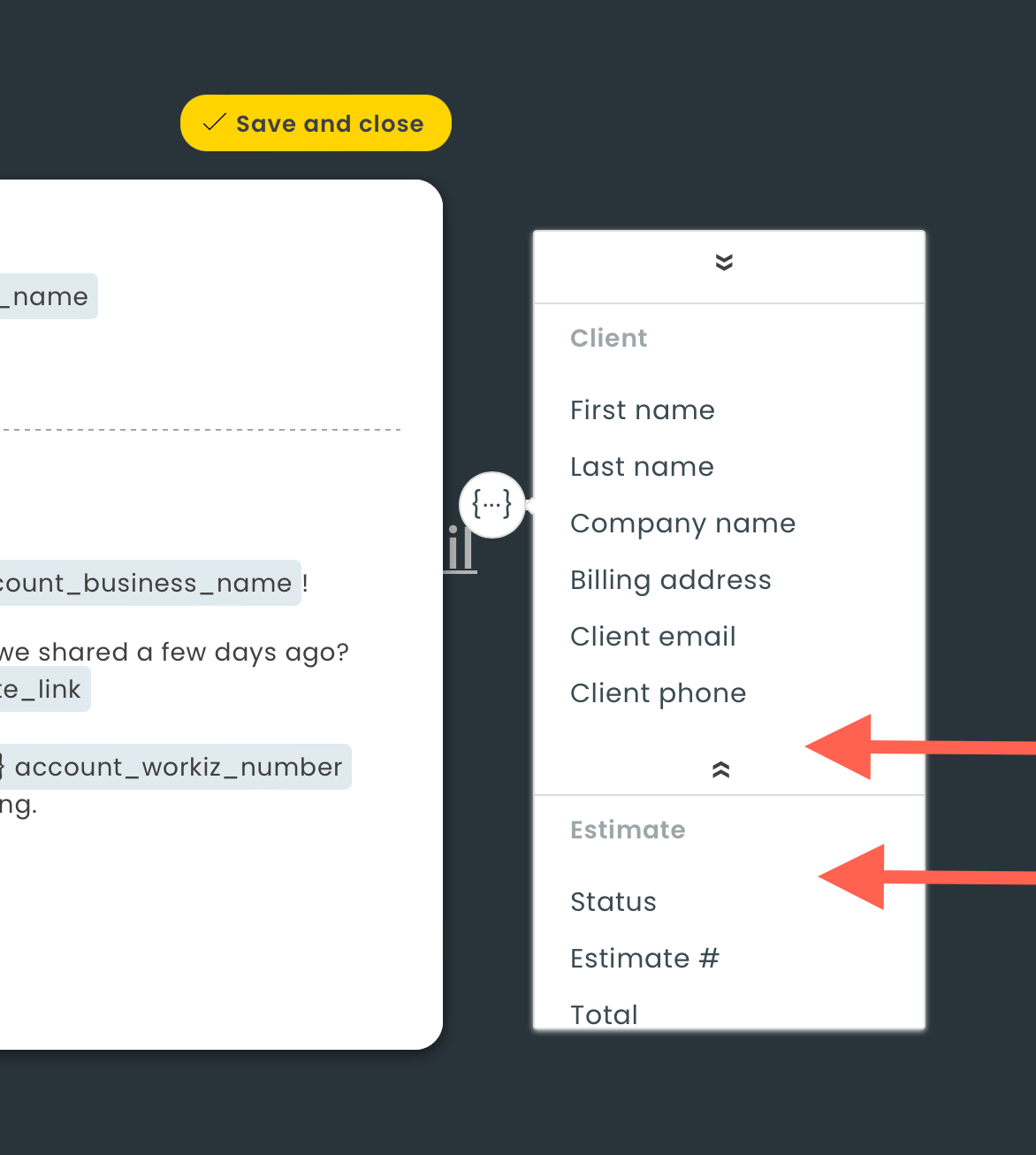The height and width of the screenshot is (1155, 1036).
Task: Select the Estimate # variable
Action: pos(644,959)
